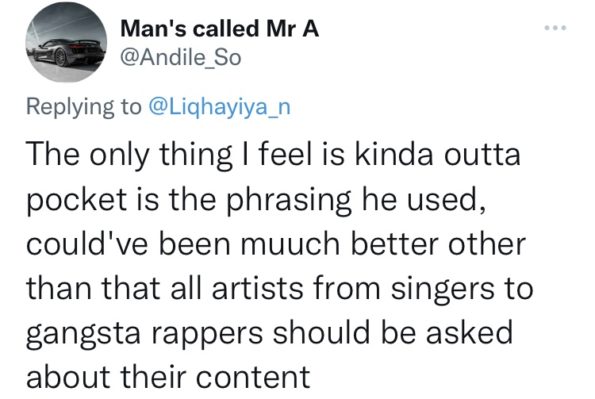The width and height of the screenshot is (595, 399).
Task: Select the word "phrasing" in the tweet
Action: (289, 200)
